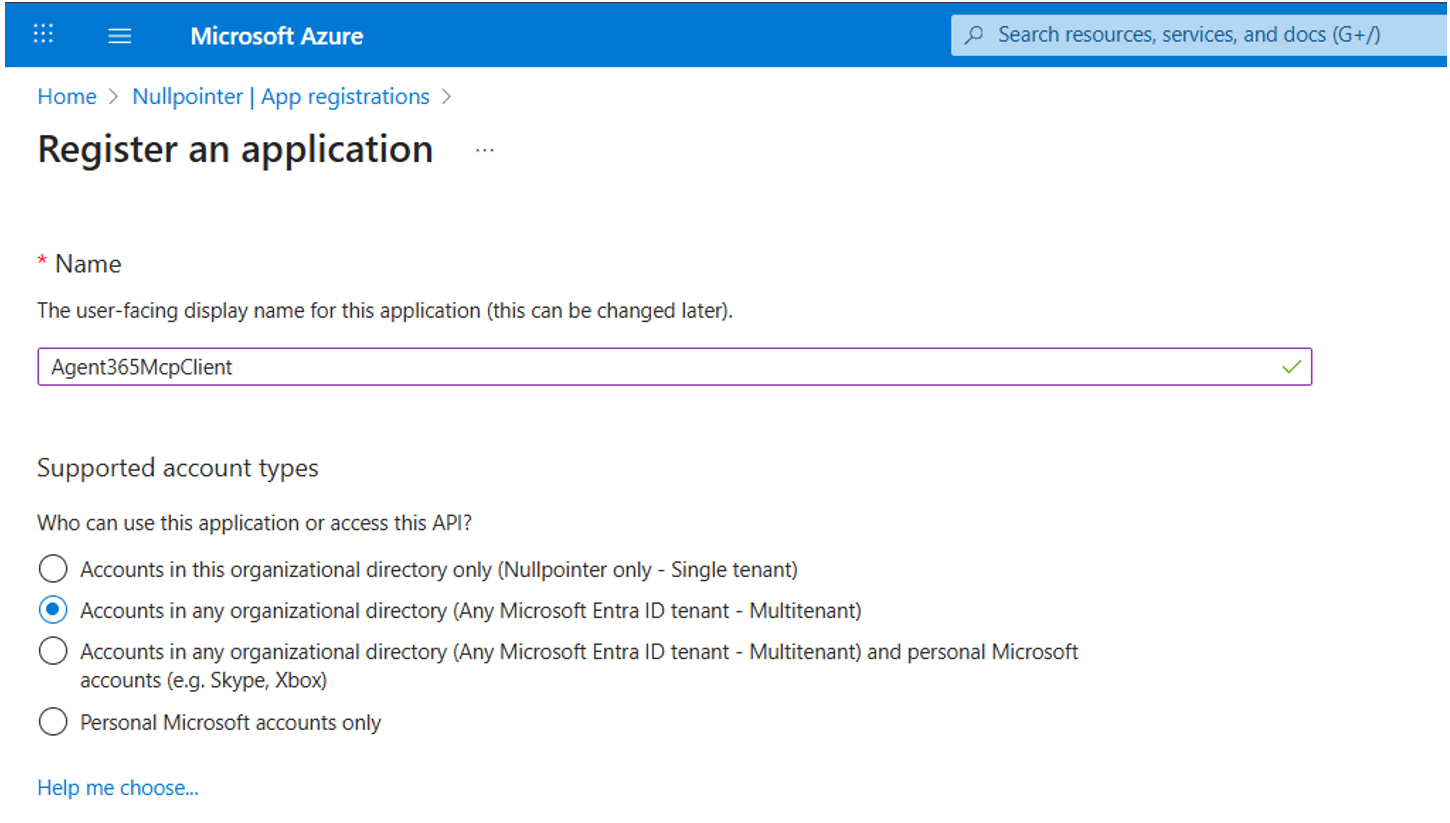Click the breadcrumb chevron after Home
Viewport: 1450px width, 823px height.
coord(114,97)
